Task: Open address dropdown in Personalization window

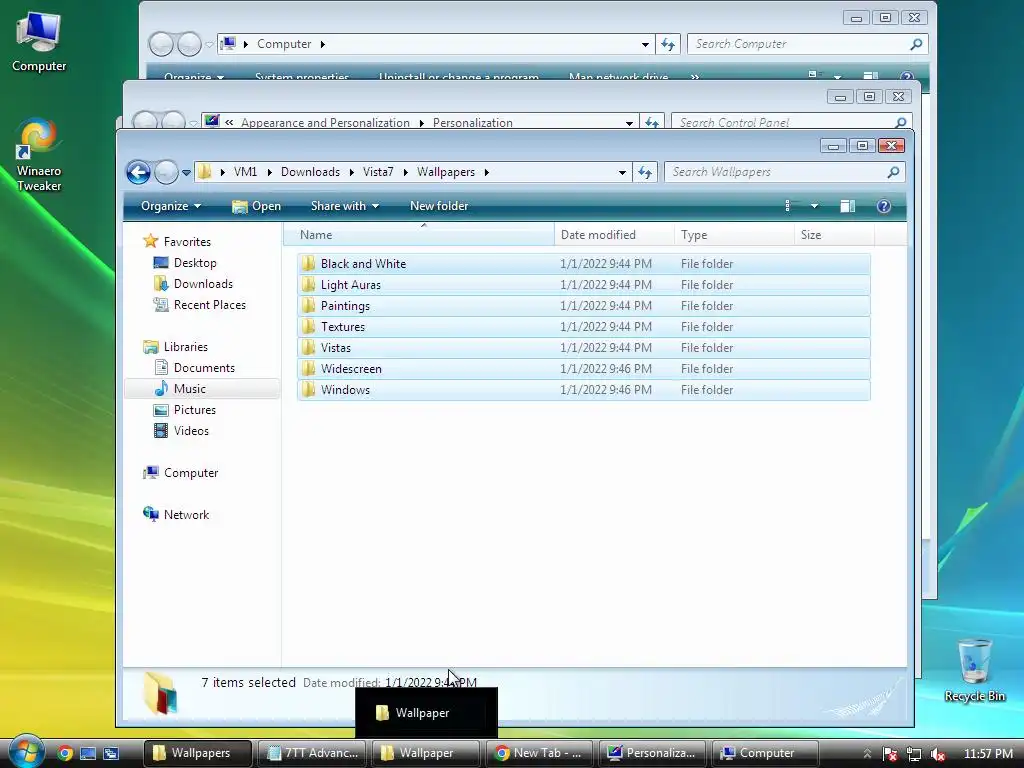Action: click(629, 123)
